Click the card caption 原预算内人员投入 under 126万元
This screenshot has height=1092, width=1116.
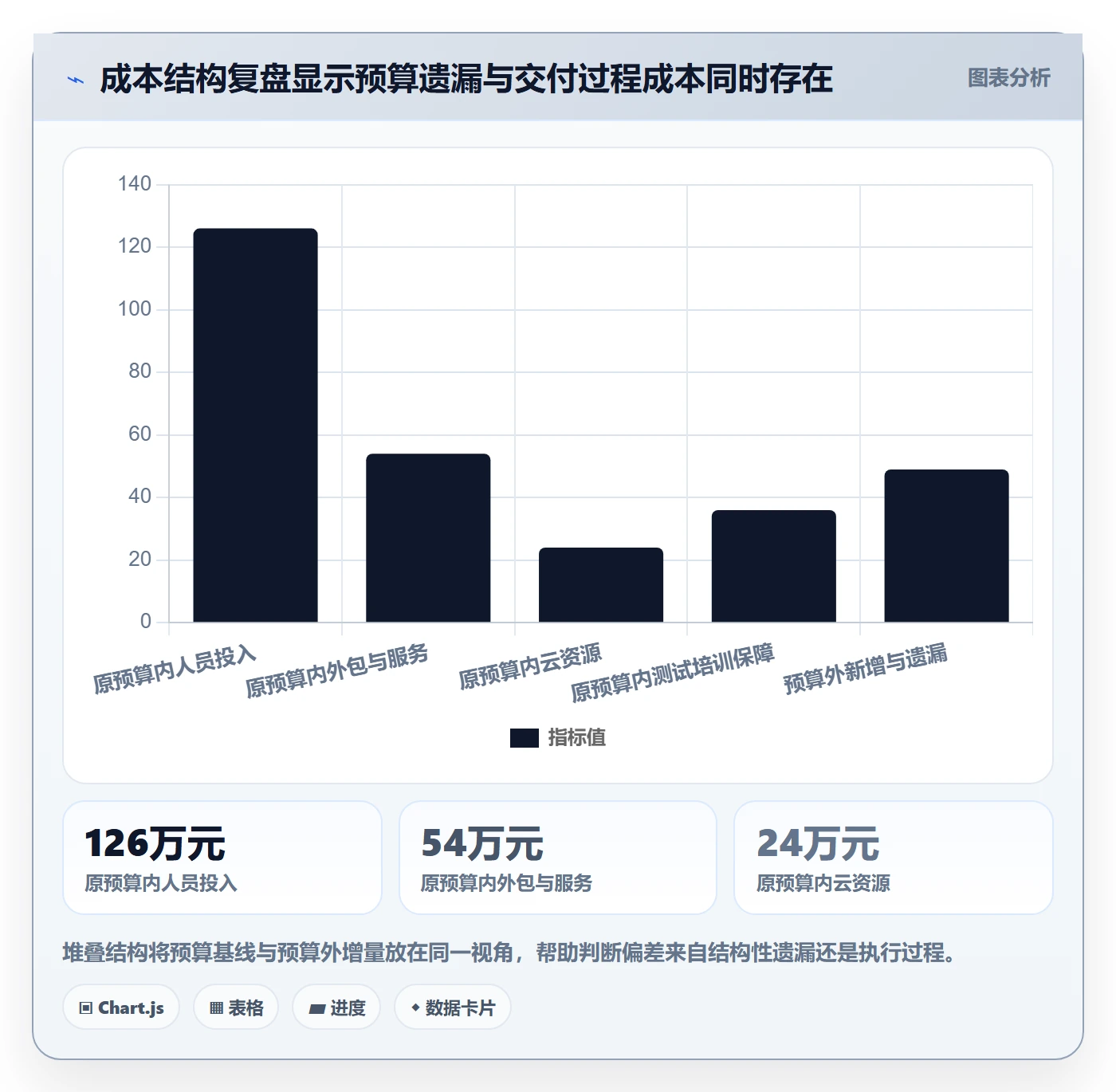(161, 883)
